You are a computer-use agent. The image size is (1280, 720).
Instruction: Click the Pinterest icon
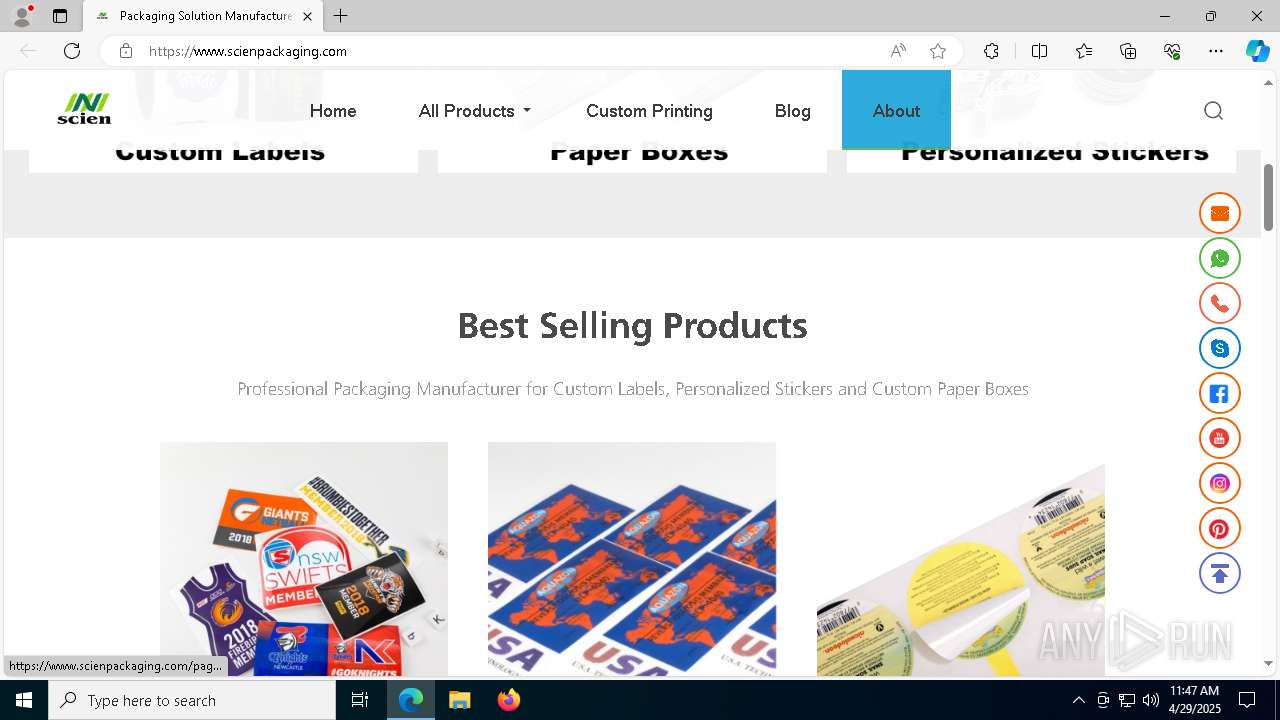[x=1220, y=528]
